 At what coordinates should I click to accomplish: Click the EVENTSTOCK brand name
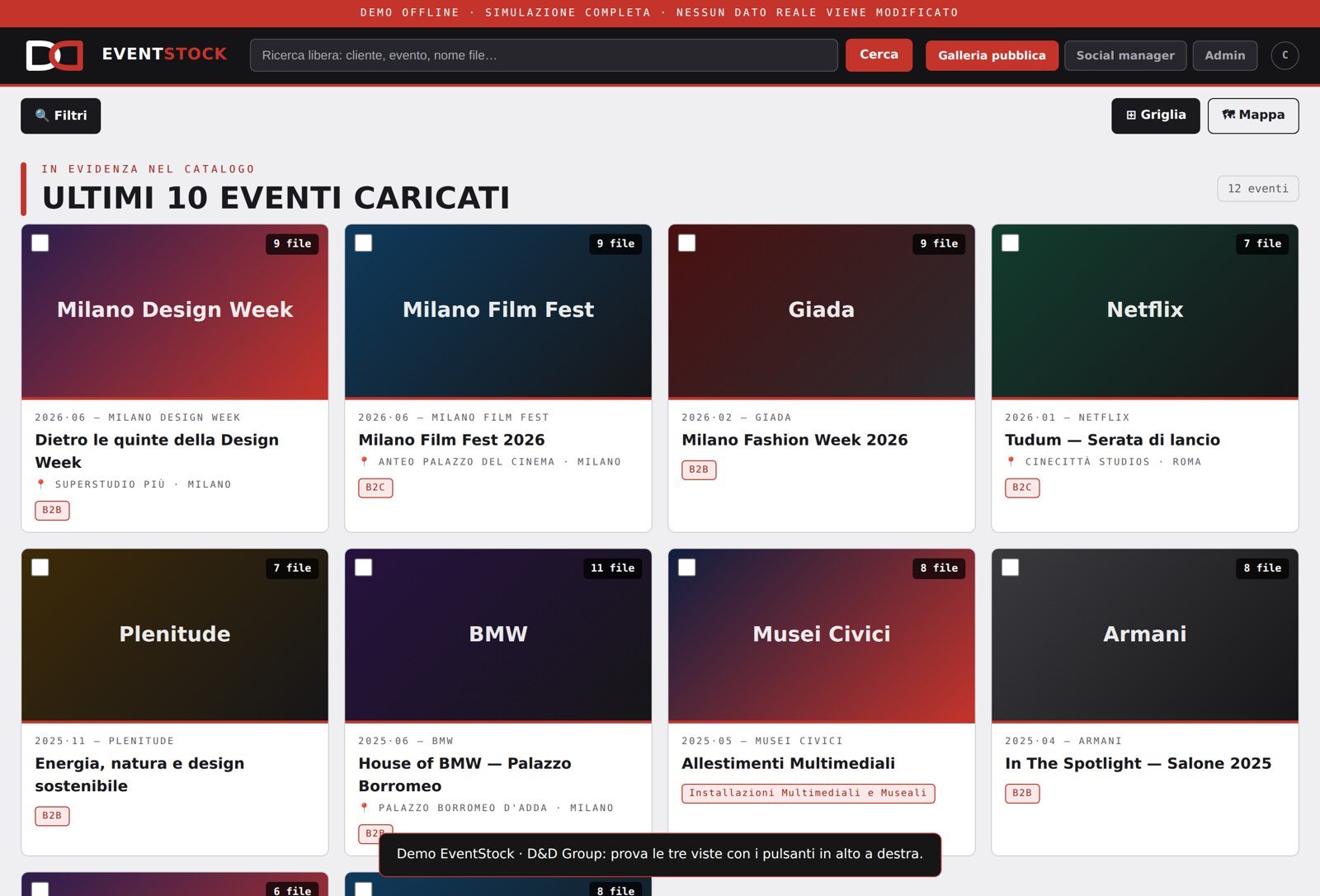[164, 54]
